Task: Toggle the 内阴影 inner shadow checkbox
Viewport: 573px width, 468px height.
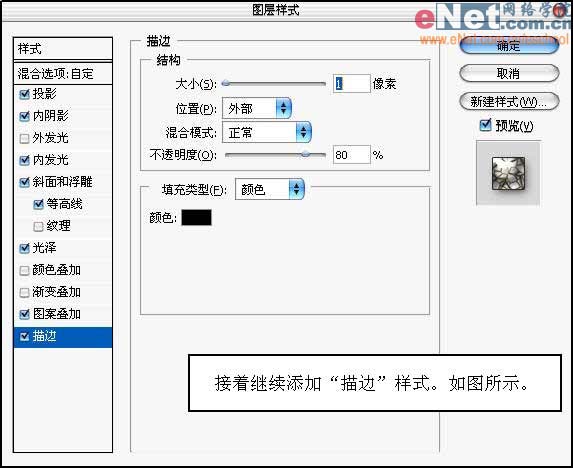Action: (24, 117)
